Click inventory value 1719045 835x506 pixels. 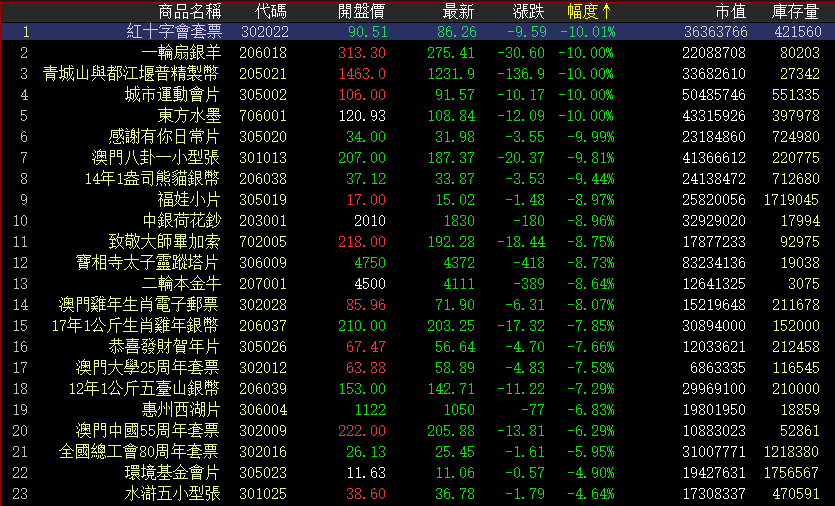791,200
